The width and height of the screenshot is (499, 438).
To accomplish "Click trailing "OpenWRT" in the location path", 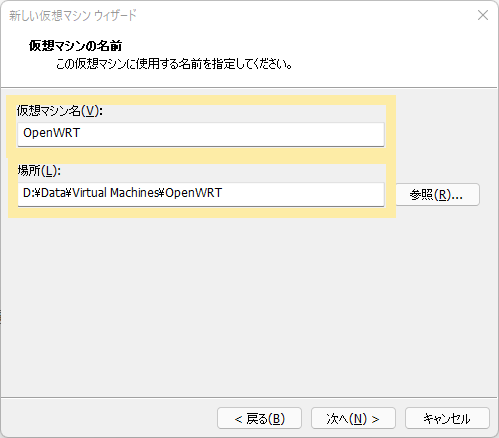I will [193, 193].
